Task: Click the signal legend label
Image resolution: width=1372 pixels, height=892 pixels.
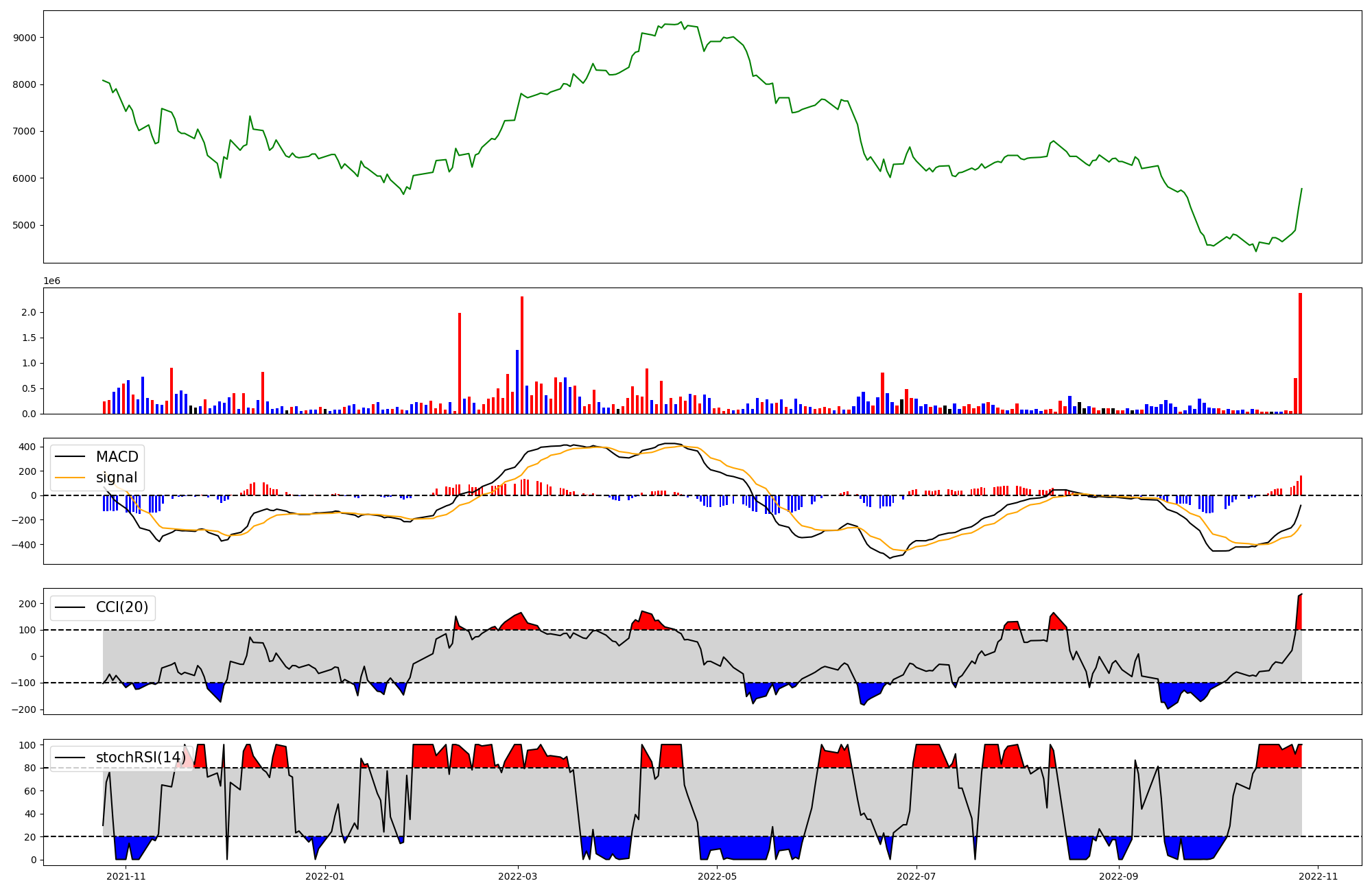Action: 117,478
